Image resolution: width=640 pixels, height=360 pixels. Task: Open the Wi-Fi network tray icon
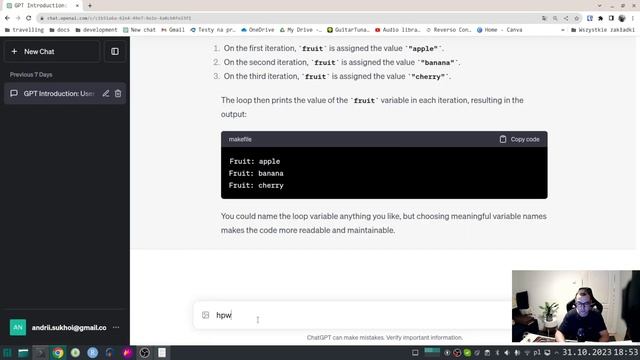coord(527,353)
